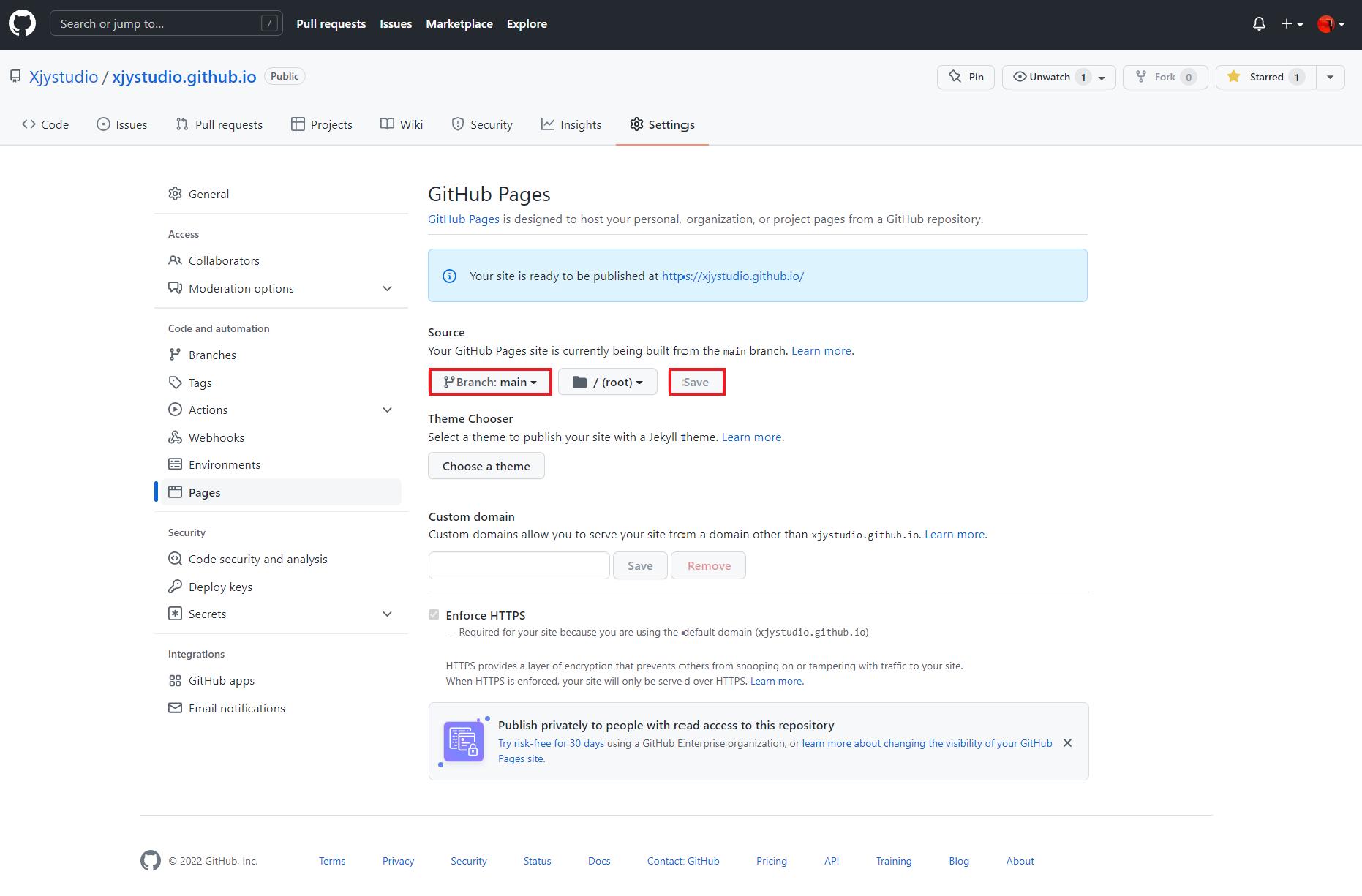Open Deploy keys settings in sidebar

click(x=220, y=587)
